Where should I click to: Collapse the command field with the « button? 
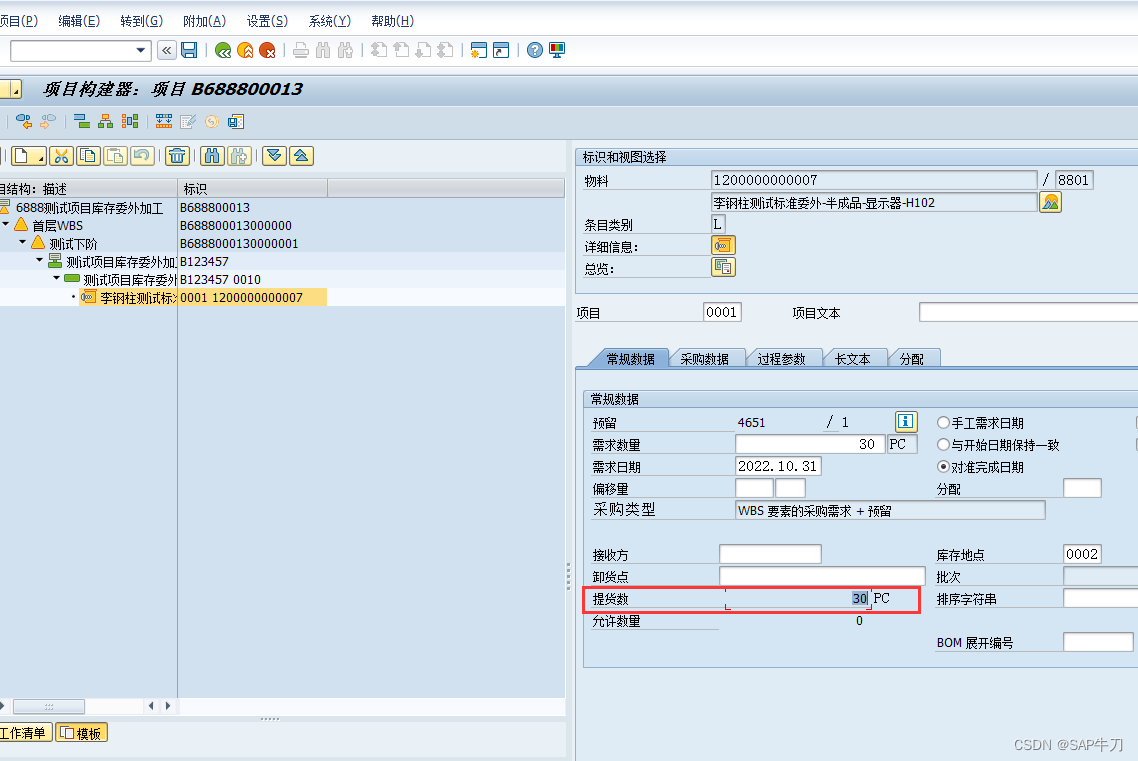click(x=167, y=50)
